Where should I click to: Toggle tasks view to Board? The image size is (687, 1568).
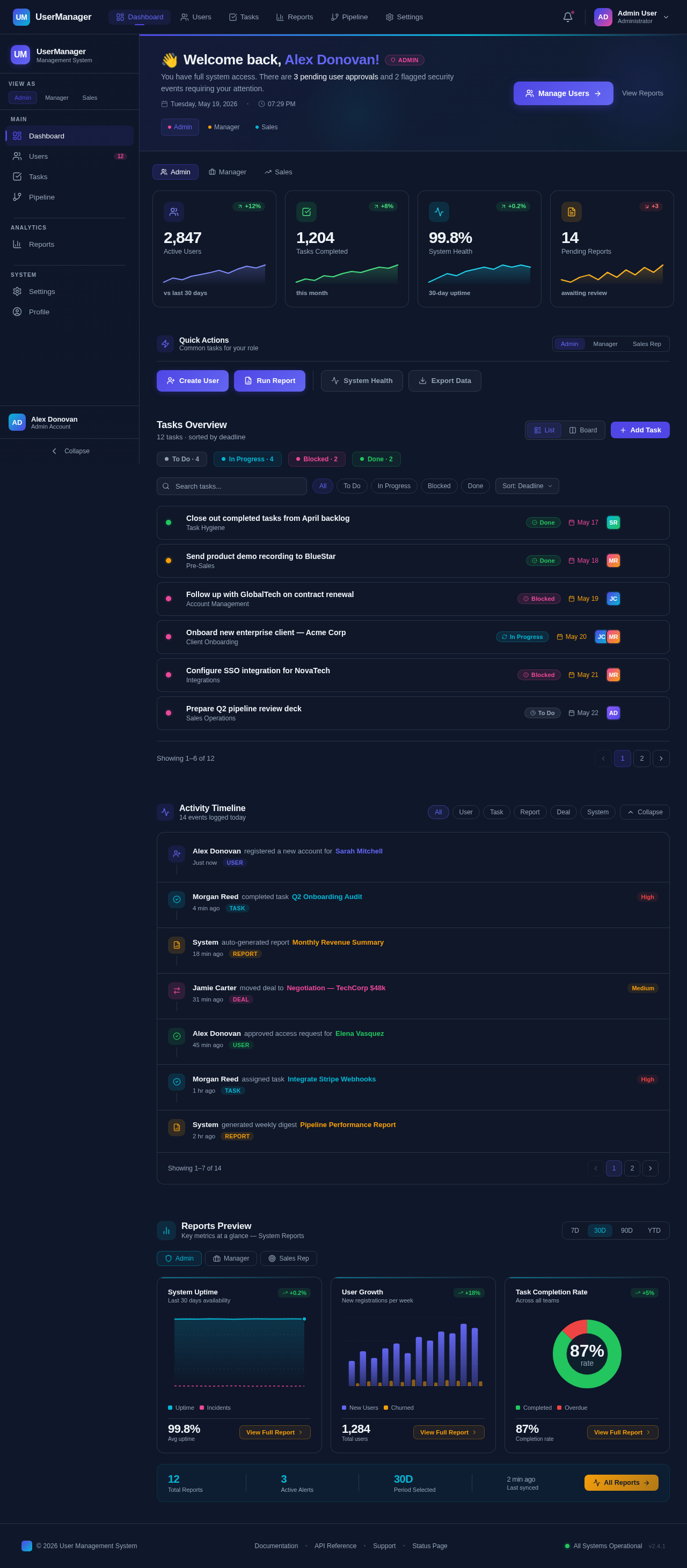click(x=583, y=430)
